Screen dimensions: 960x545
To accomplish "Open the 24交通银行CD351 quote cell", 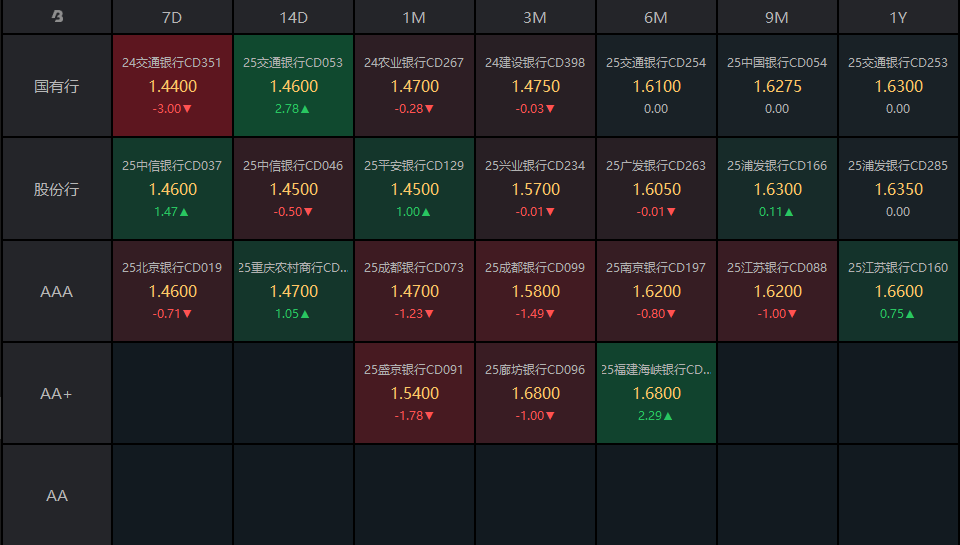I will (172, 86).
